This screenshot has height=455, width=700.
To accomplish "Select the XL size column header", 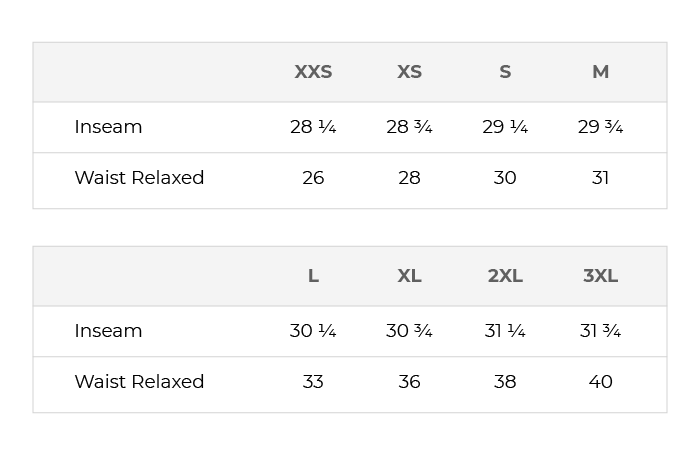I will point(409,276).
